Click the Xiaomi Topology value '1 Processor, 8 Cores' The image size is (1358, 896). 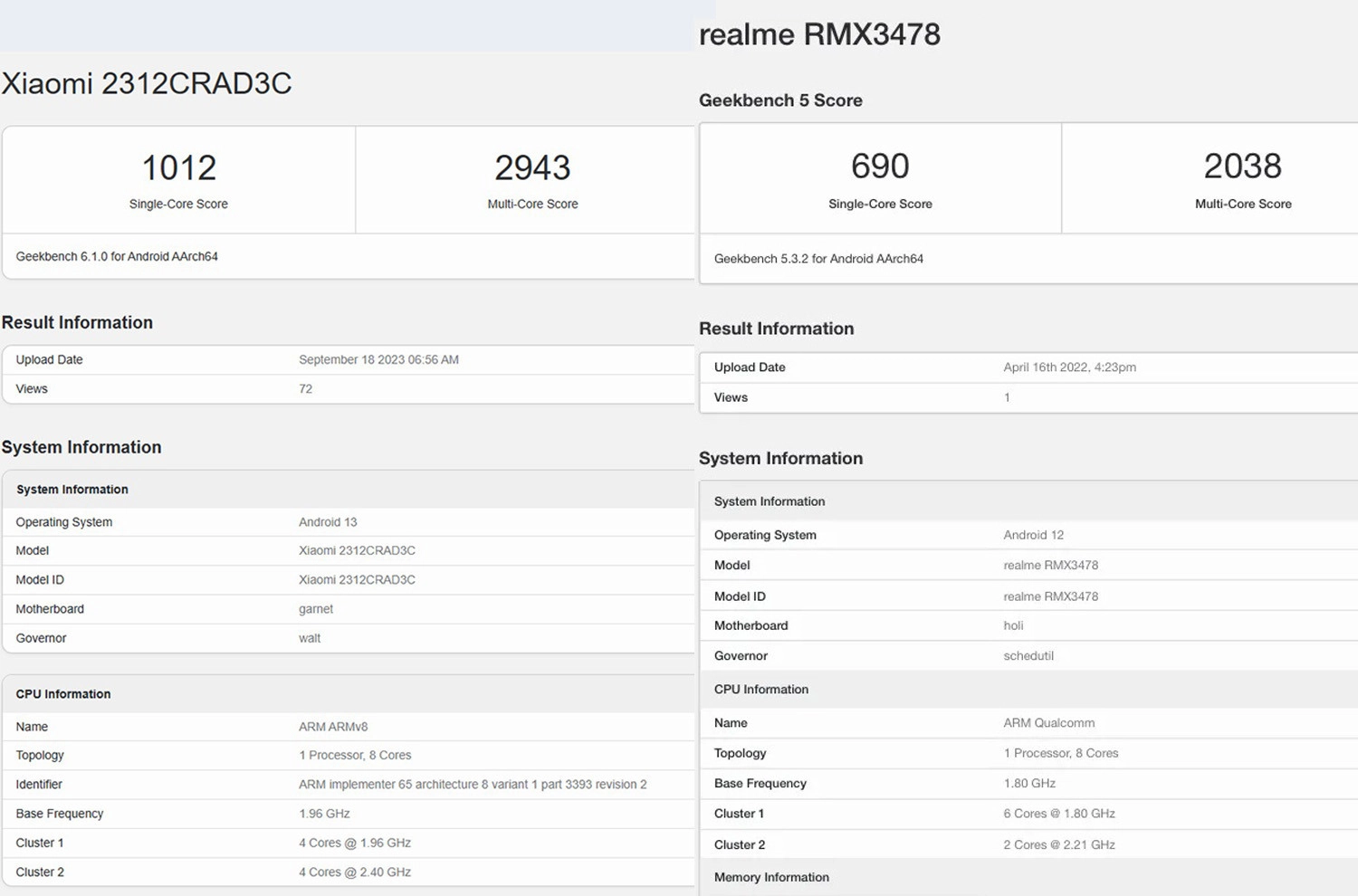355,756
